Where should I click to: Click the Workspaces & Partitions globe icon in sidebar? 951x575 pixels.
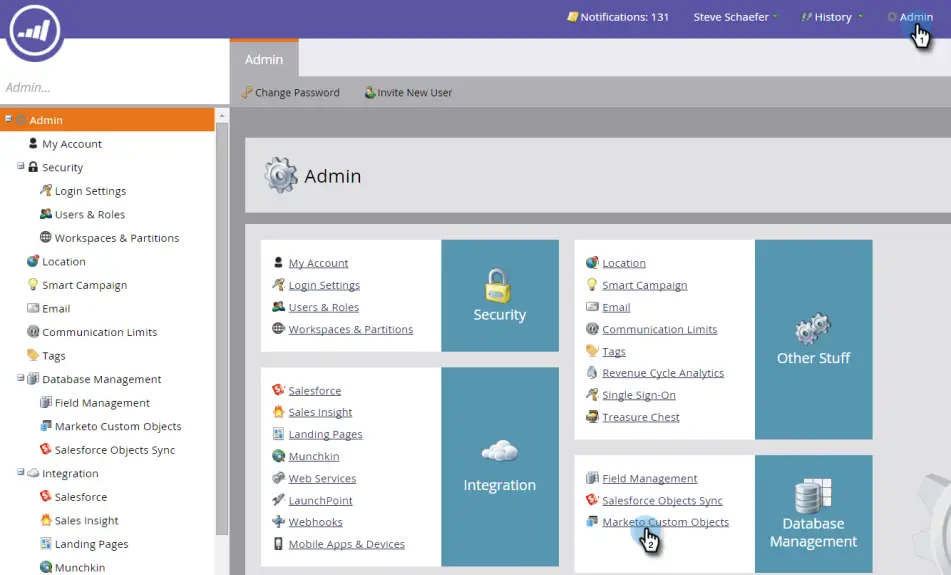[45, 237]
